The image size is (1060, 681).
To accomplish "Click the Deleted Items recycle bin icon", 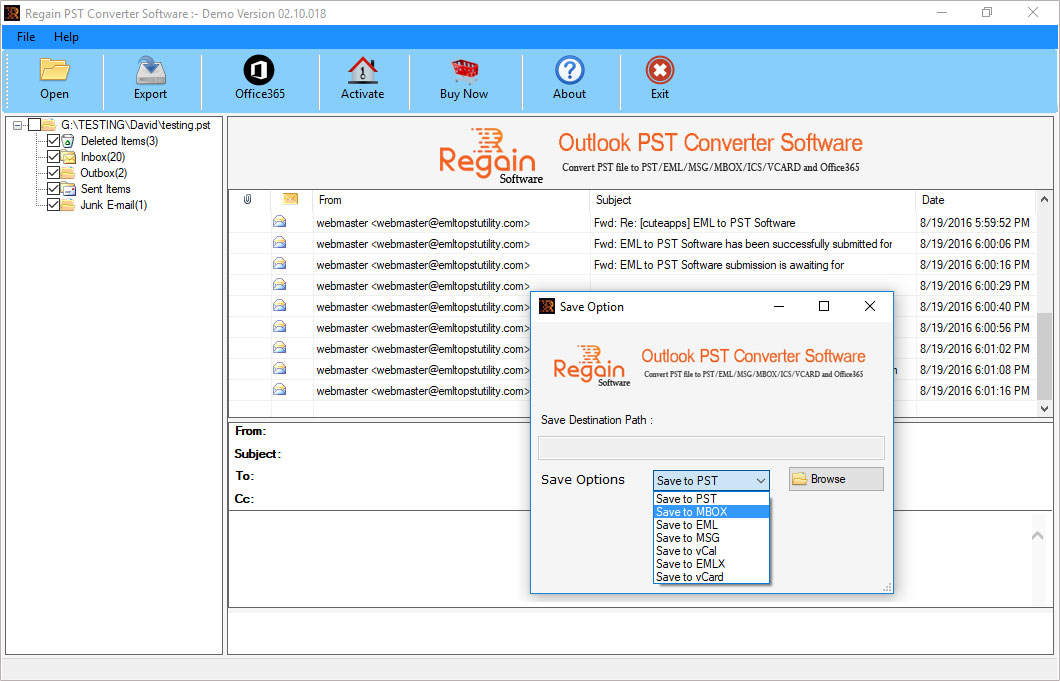I will point(68,141).
